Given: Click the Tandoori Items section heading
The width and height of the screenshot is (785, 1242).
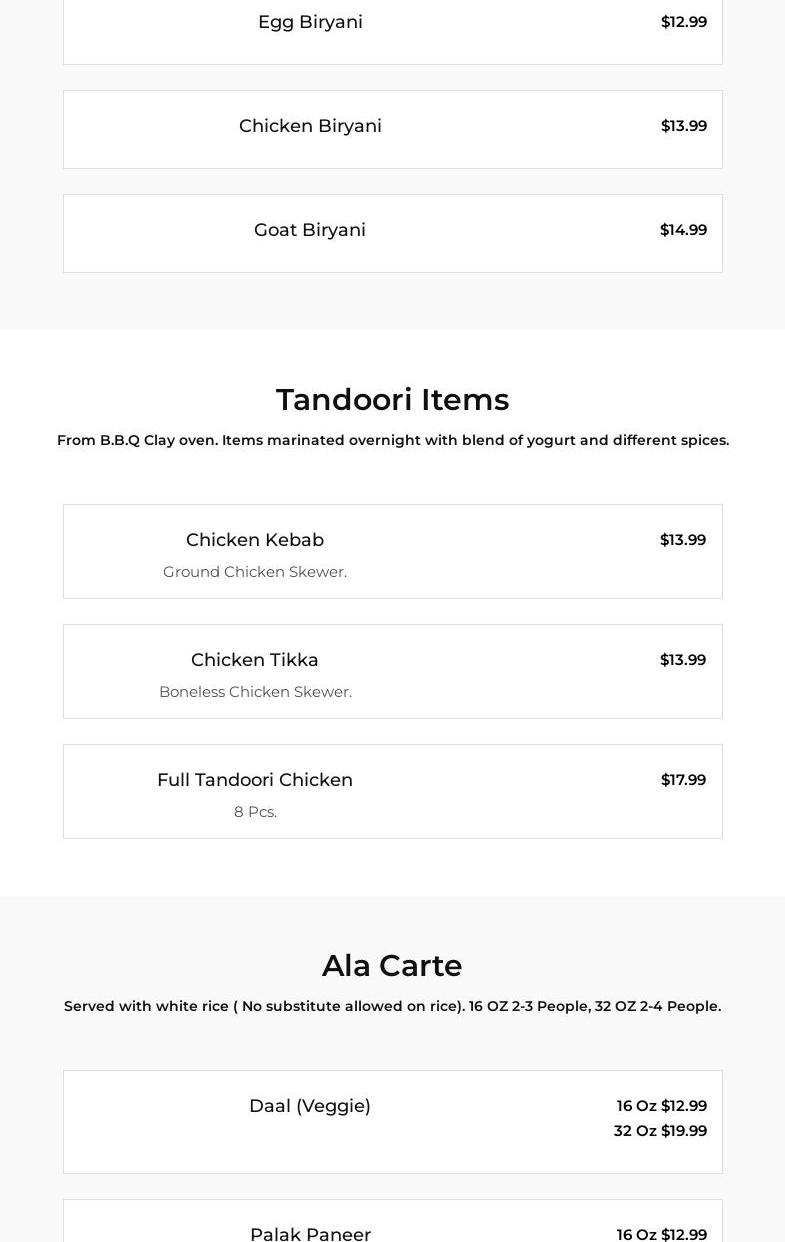Looking at the screenshot, I should [x=392, y=400].
